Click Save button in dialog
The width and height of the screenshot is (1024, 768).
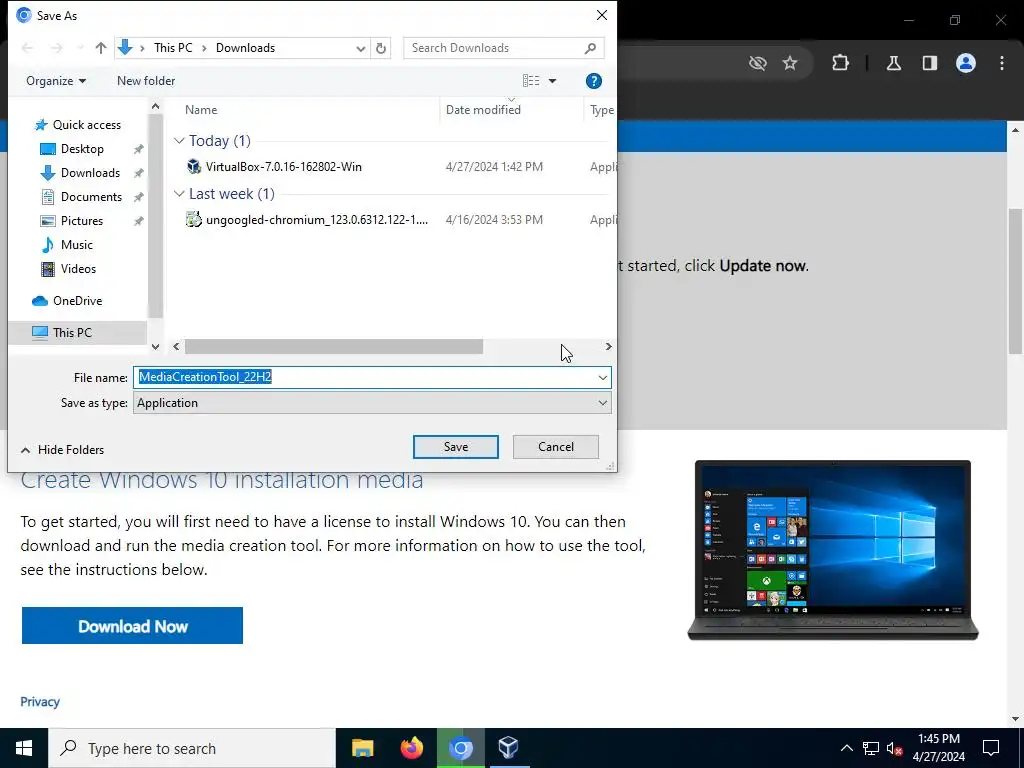tap(455, 447)
